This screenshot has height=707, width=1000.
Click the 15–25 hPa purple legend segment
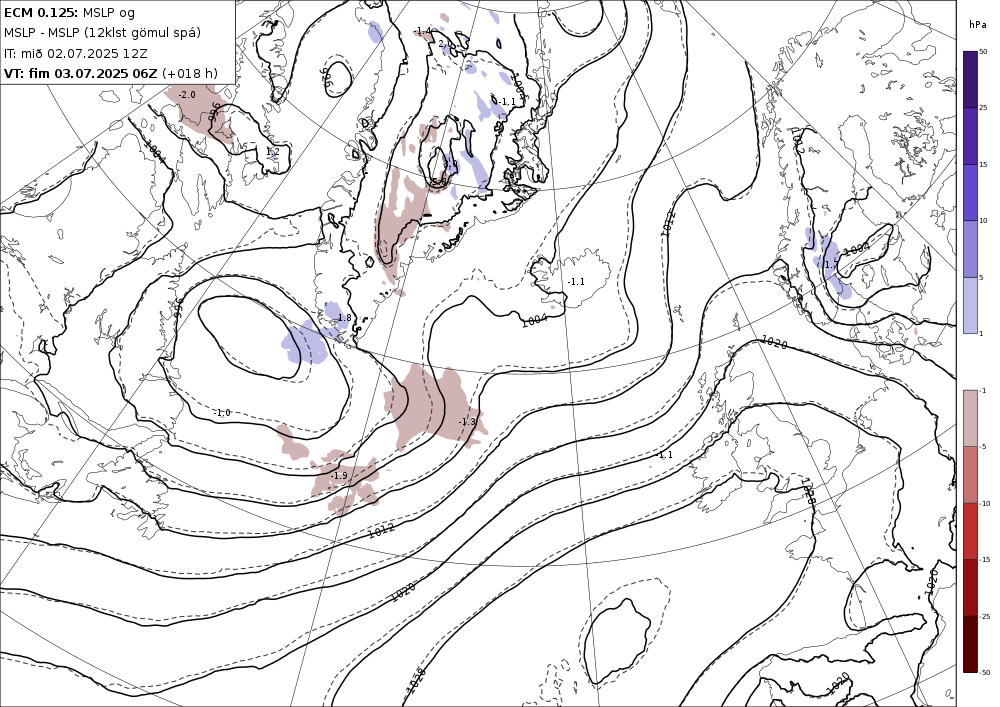970,136
